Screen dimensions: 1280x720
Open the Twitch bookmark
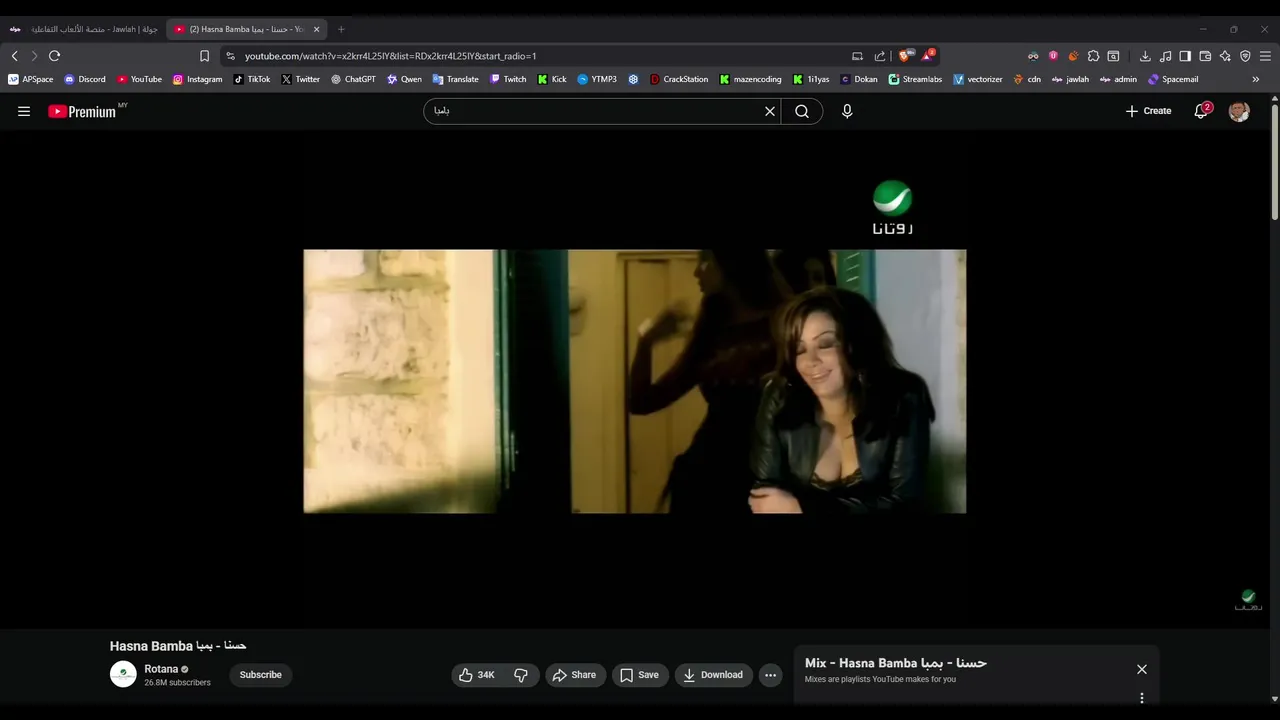[508, 79]
